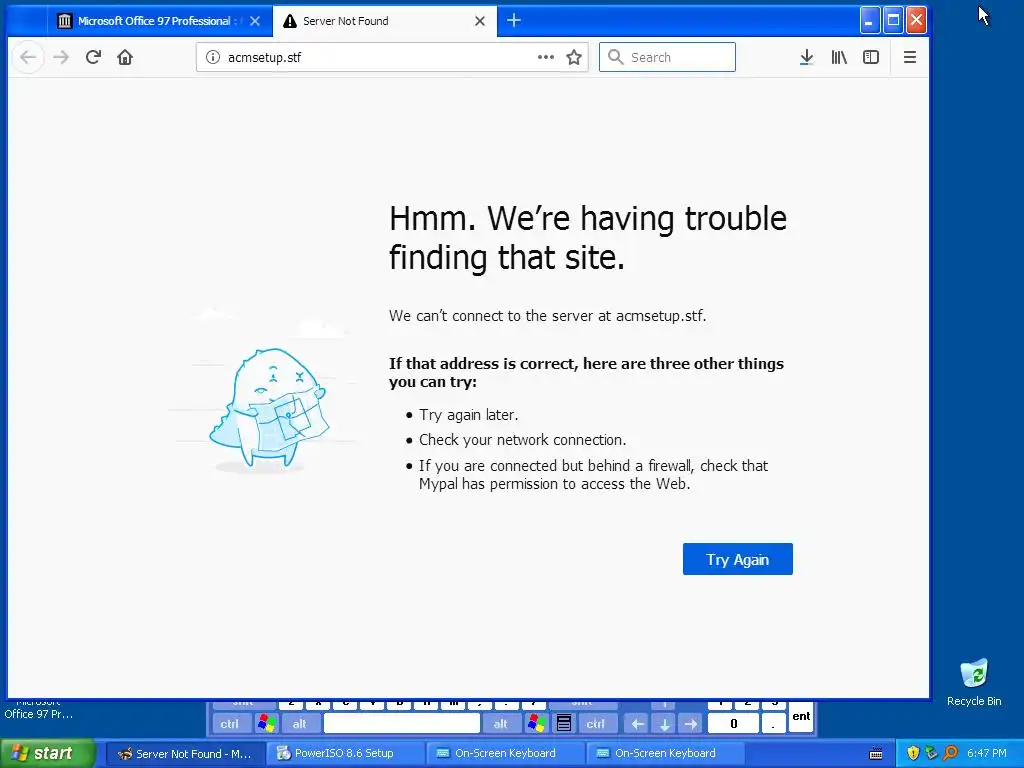Tap the left Windows logo key on keyboard
This screenshot has height=768, width=1024.
point(266,724)
